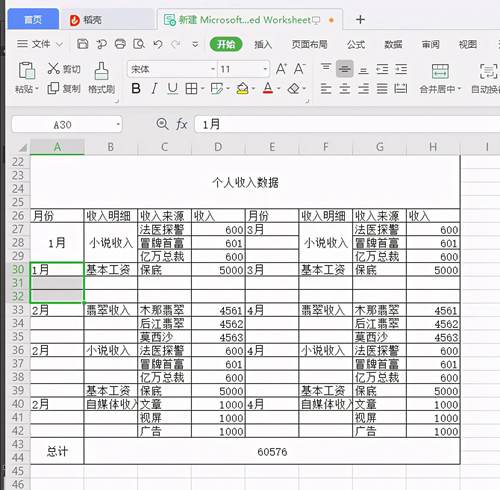Open Print Preview icon
Screen dimensions: 500x490
[139, 44]
